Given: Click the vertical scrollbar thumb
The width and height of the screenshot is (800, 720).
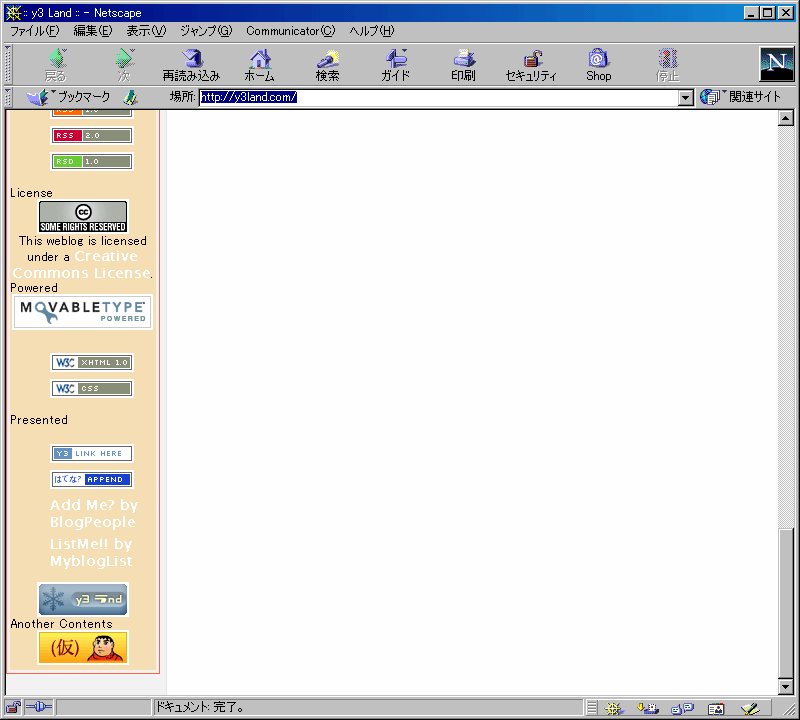Looking at the screenshot, I should click(x=786, y=604).
